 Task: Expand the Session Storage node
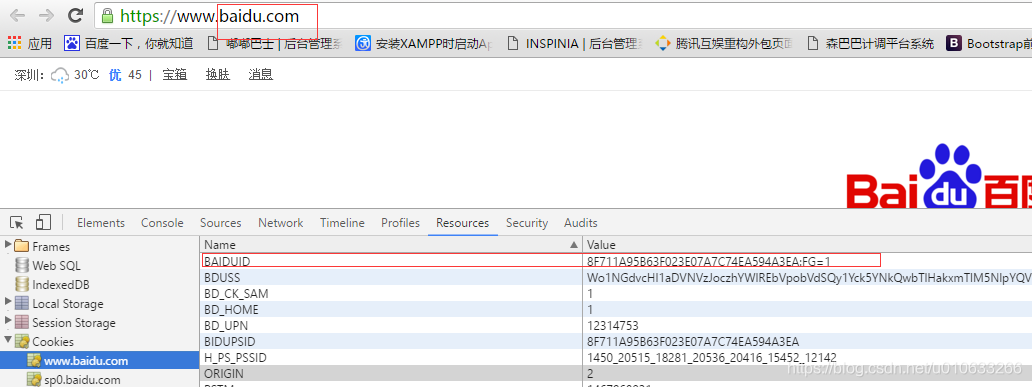tap(9, 321)
